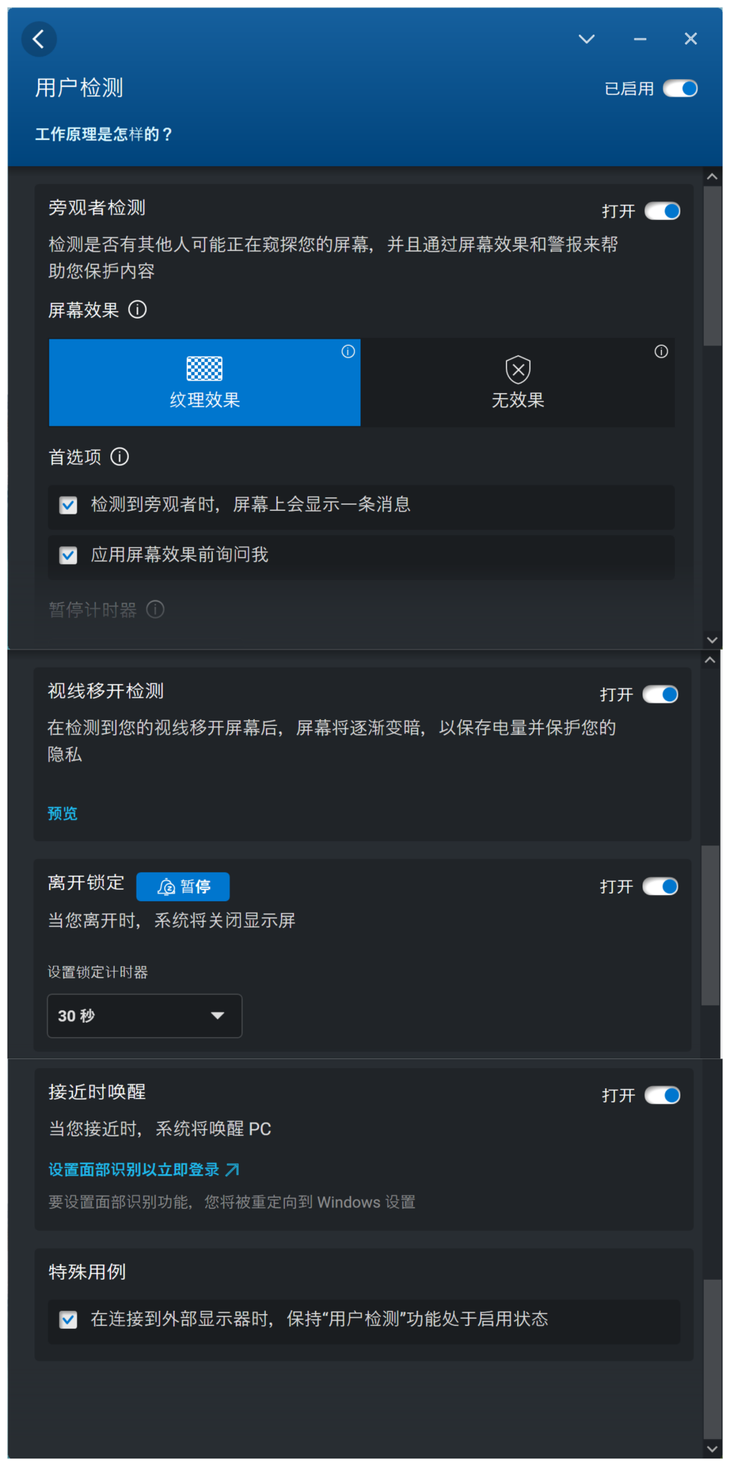
Task: Click the chevron-down menu in title bar
Action: (587, 39)
